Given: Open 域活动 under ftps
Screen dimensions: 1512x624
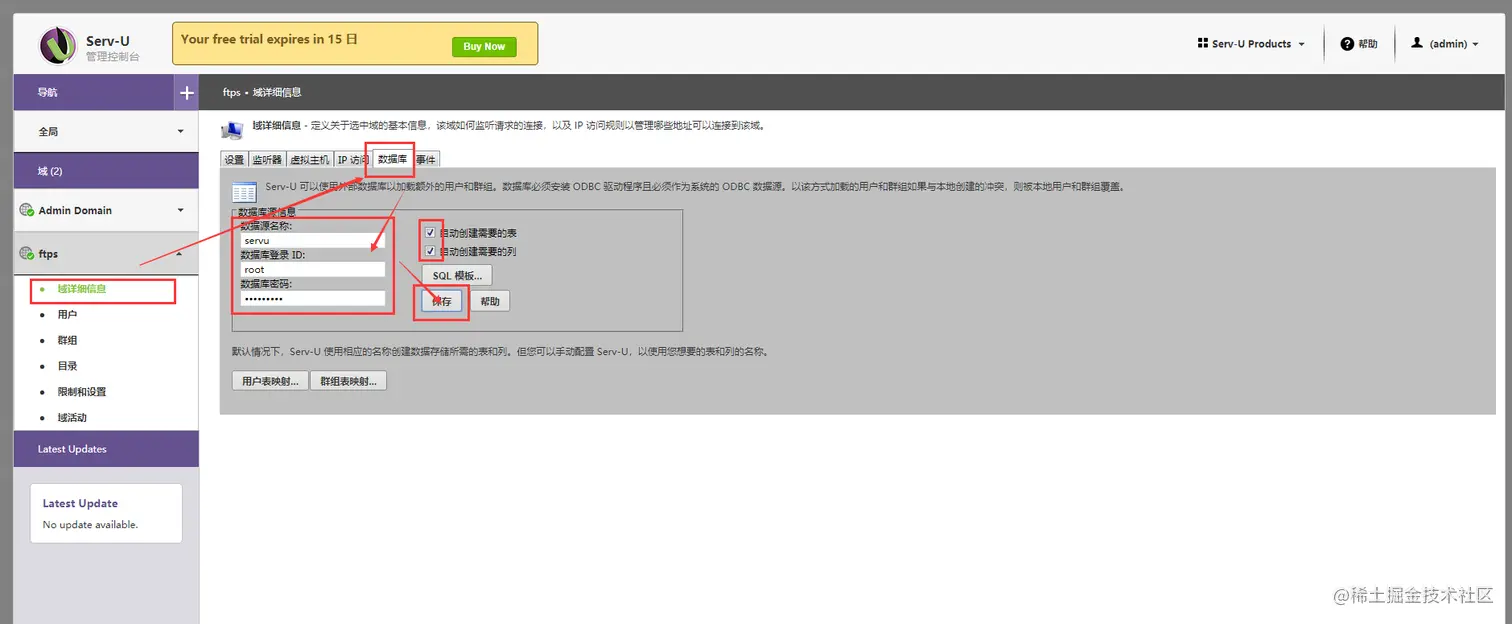Looking at the screenshot, I should click(x=73, y=418).
